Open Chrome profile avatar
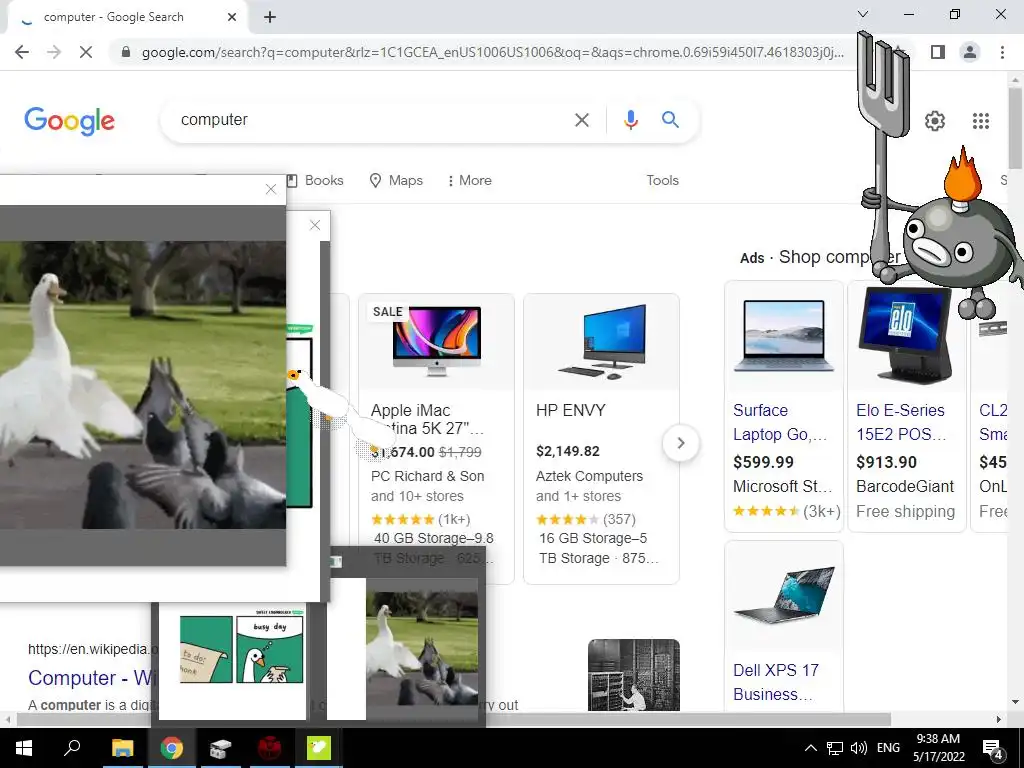This screenshot has width=1024, height=768. (x=970, y=52)
